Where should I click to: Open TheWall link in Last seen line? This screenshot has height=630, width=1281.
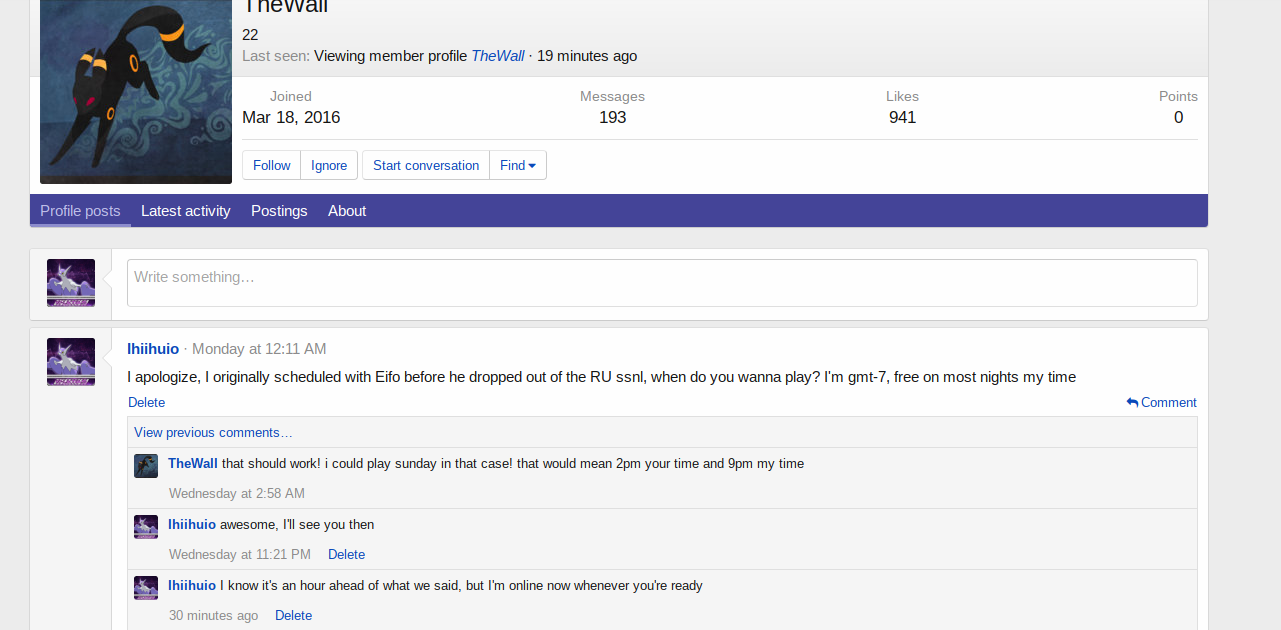[497, 56]
